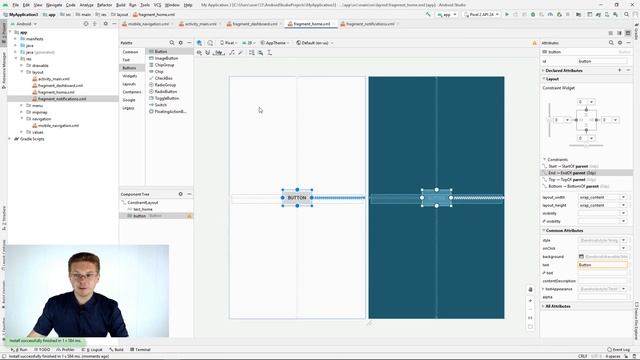Open the Build menu
Viewport: 640px width, 360px height.
(x=120, y=5)
